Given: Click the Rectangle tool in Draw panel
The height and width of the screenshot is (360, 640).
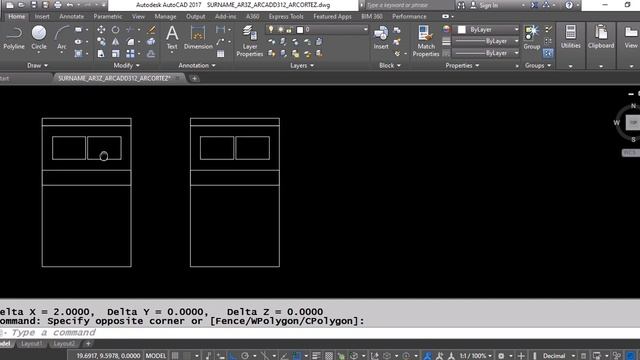Looking at the screenshot, I should (x=78, y=30).
